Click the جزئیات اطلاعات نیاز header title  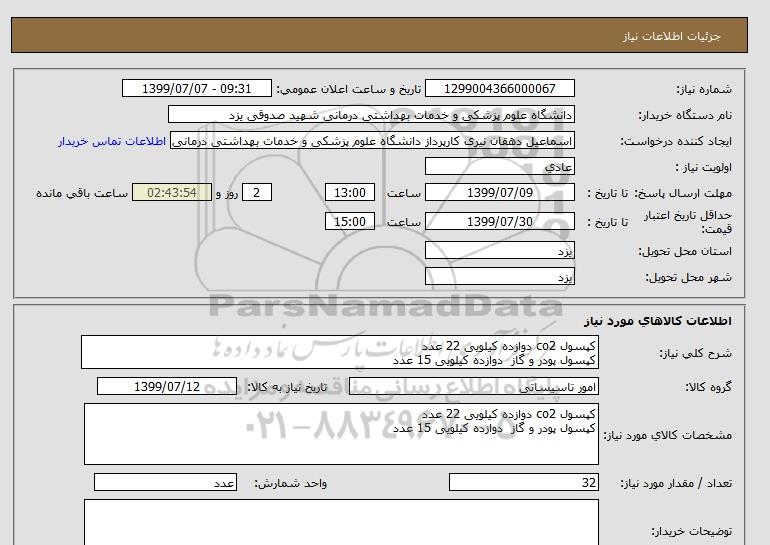[x=671, y=36]
